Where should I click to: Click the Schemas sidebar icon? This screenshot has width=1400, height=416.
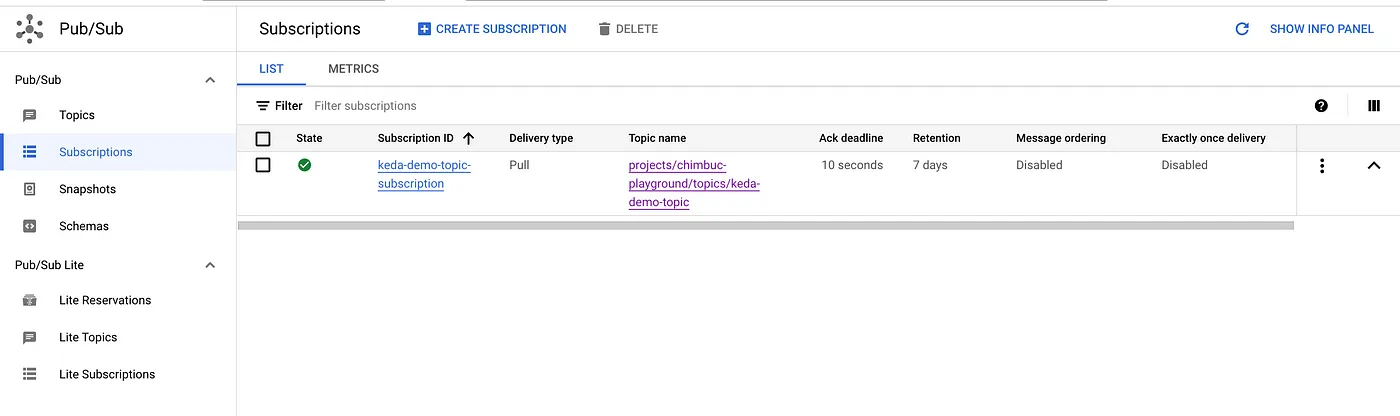(x=30, y=226)
